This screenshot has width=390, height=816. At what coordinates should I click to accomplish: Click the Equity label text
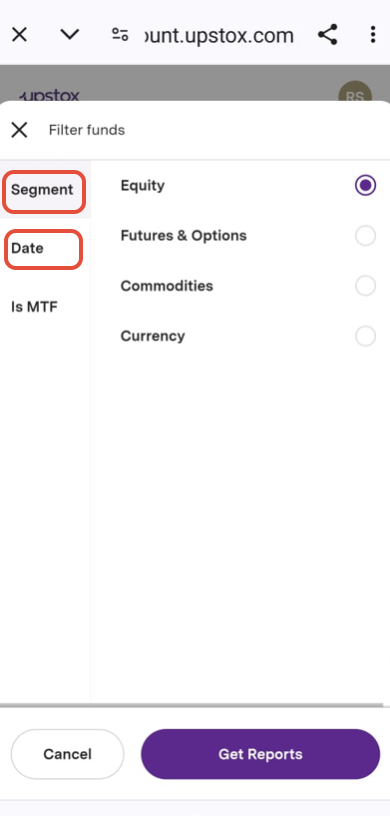tap(143, 185)
